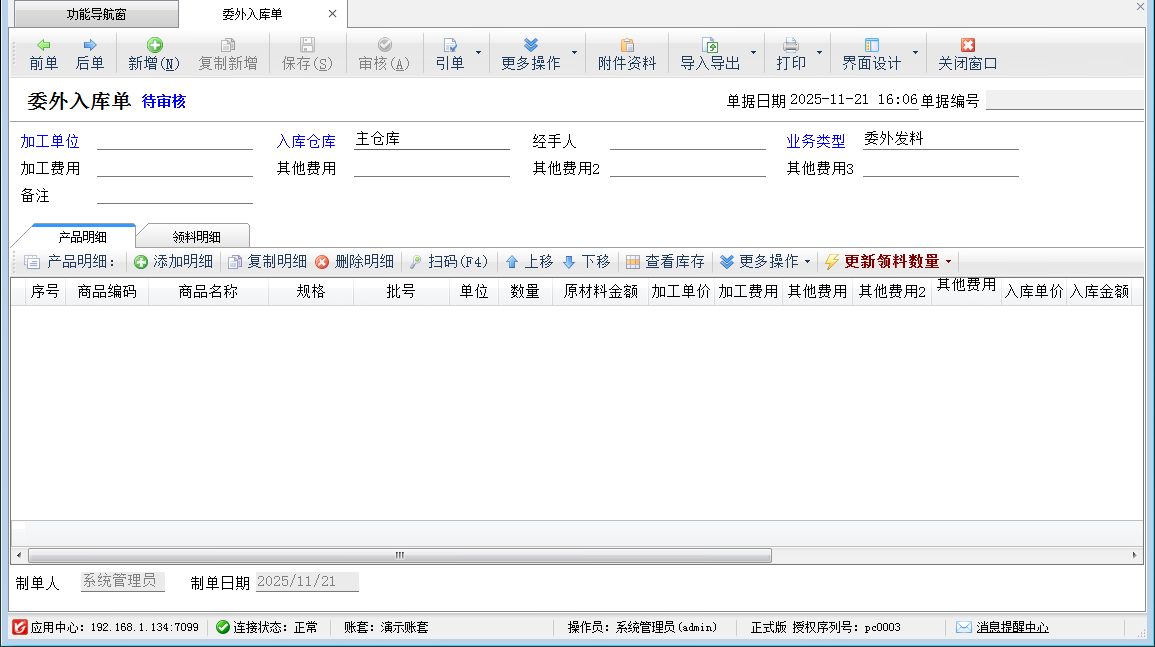Viewport: 1155px width, 647px height.
Task: Open the 导入导出 dropdown arrow
Action: pyautogui.click(x=753, y=53)
